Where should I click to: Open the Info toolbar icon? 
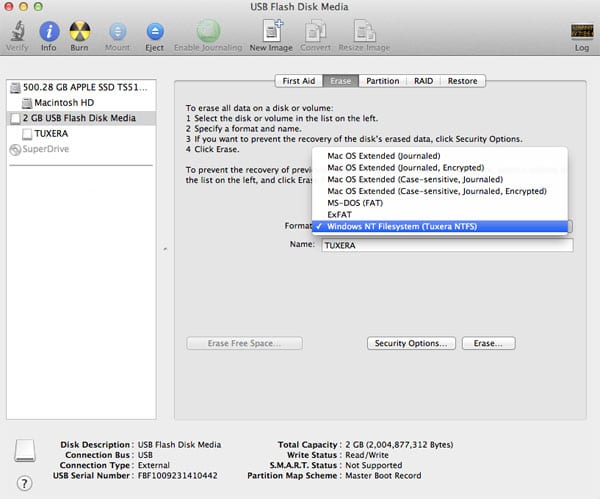[x=49, y=31]
